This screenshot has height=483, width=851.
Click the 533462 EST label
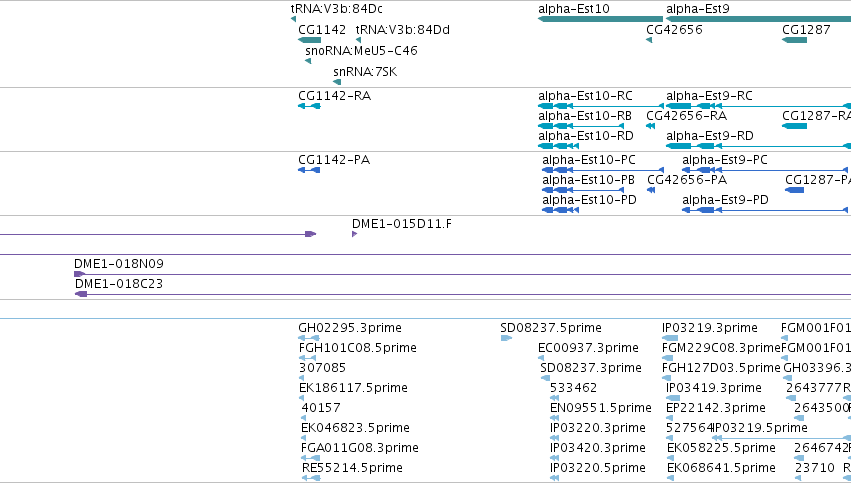pyautogui.click(x=574, y=389)
